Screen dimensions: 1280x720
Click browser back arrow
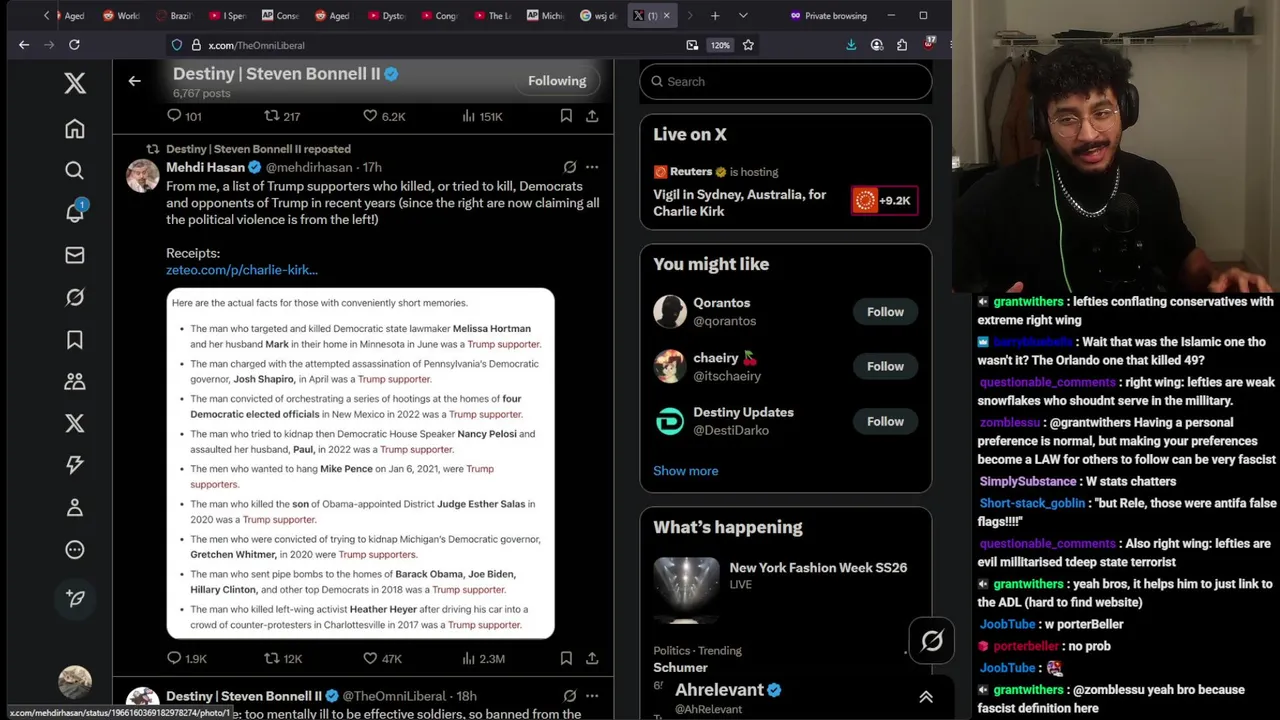tap(24, 45)
